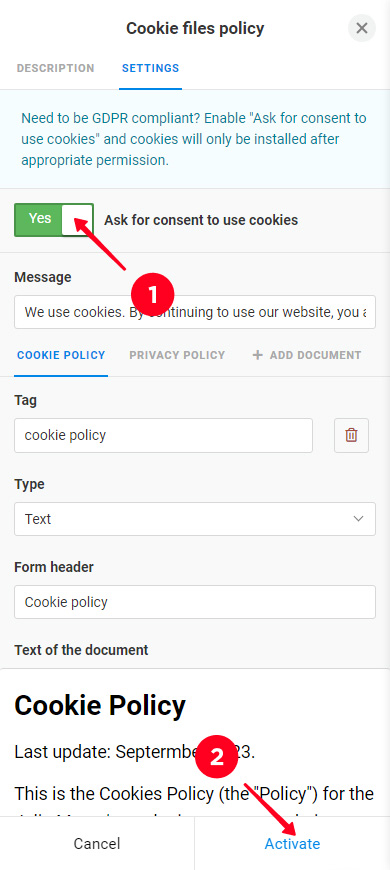Click the red step 1 annotation circle

click(x=153, y=294)
